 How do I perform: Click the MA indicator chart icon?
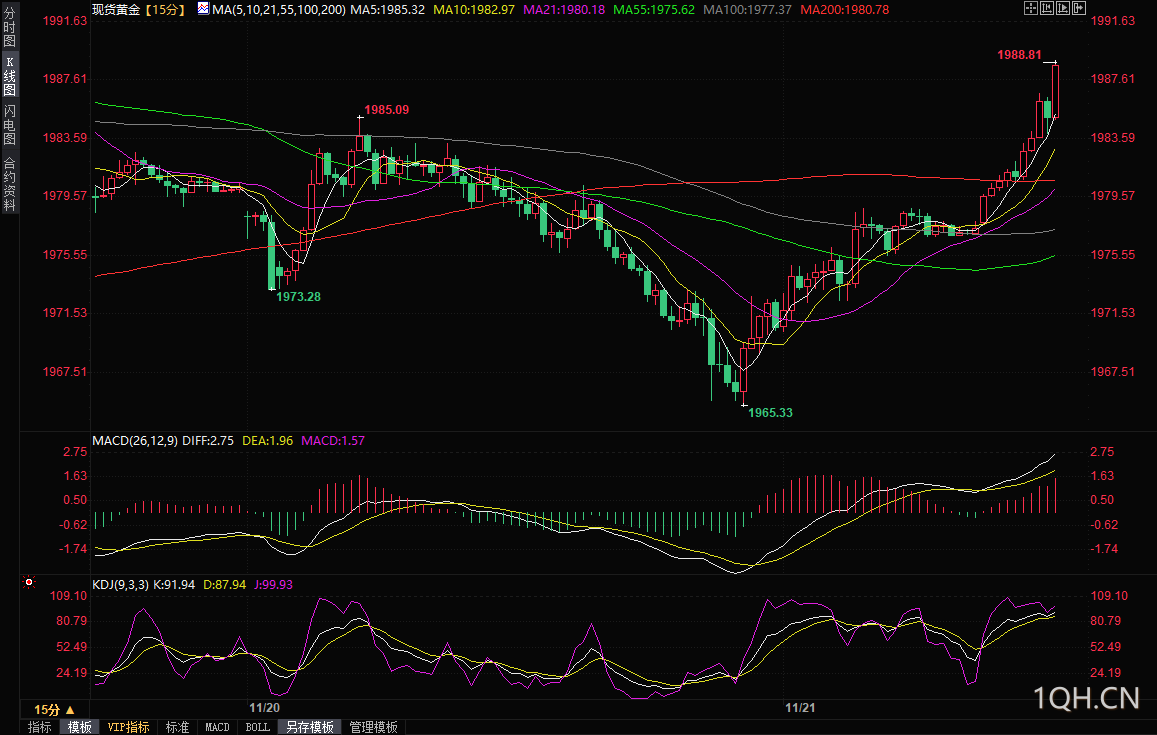(203, 9)
